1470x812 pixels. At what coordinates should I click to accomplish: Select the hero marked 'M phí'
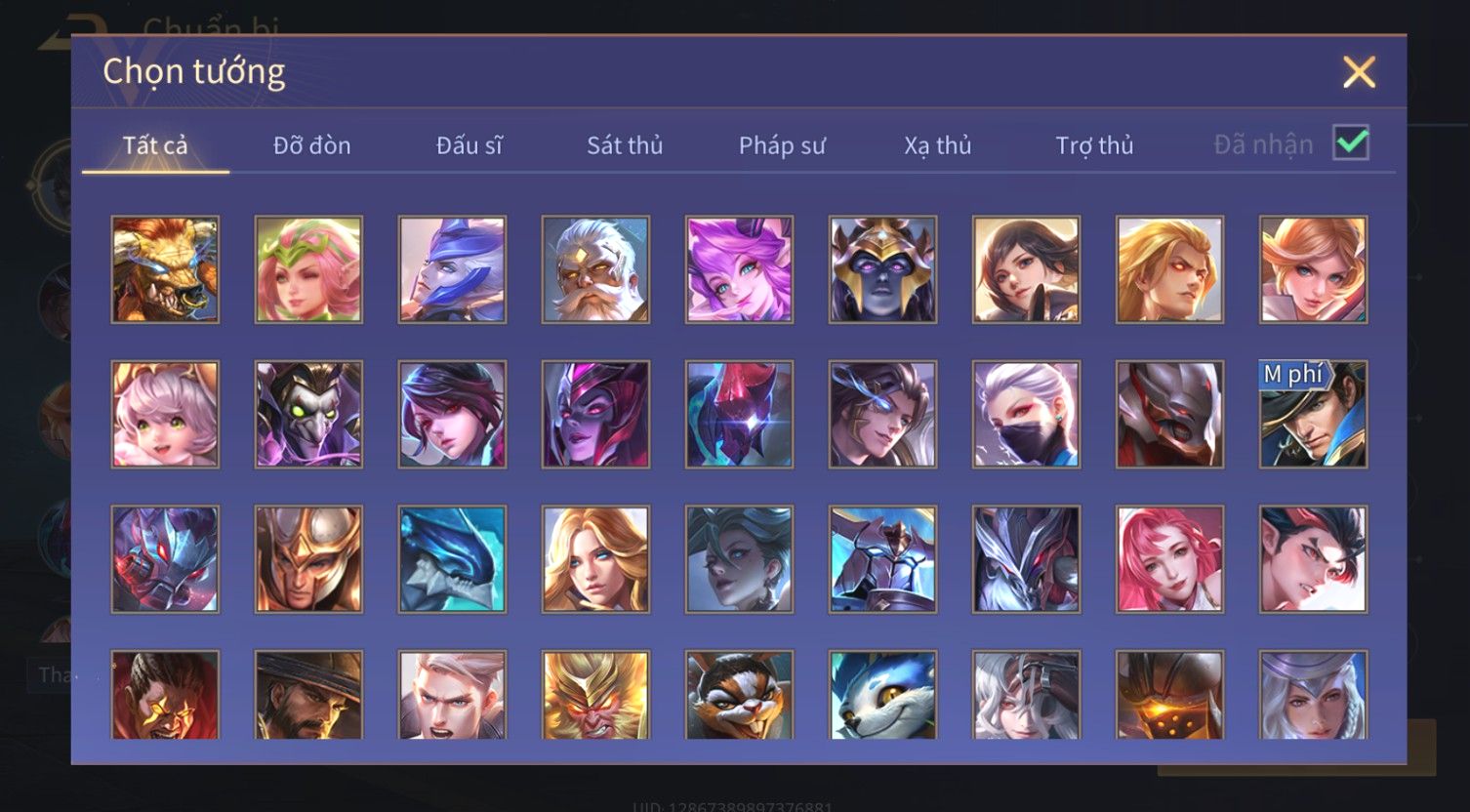[1313, 414]
